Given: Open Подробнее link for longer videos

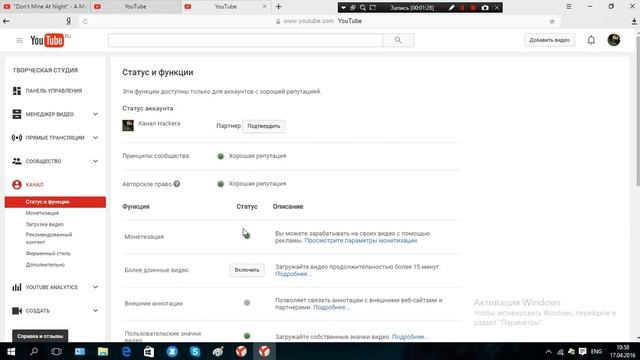Looking at the screenshot, I should point(293,274).
